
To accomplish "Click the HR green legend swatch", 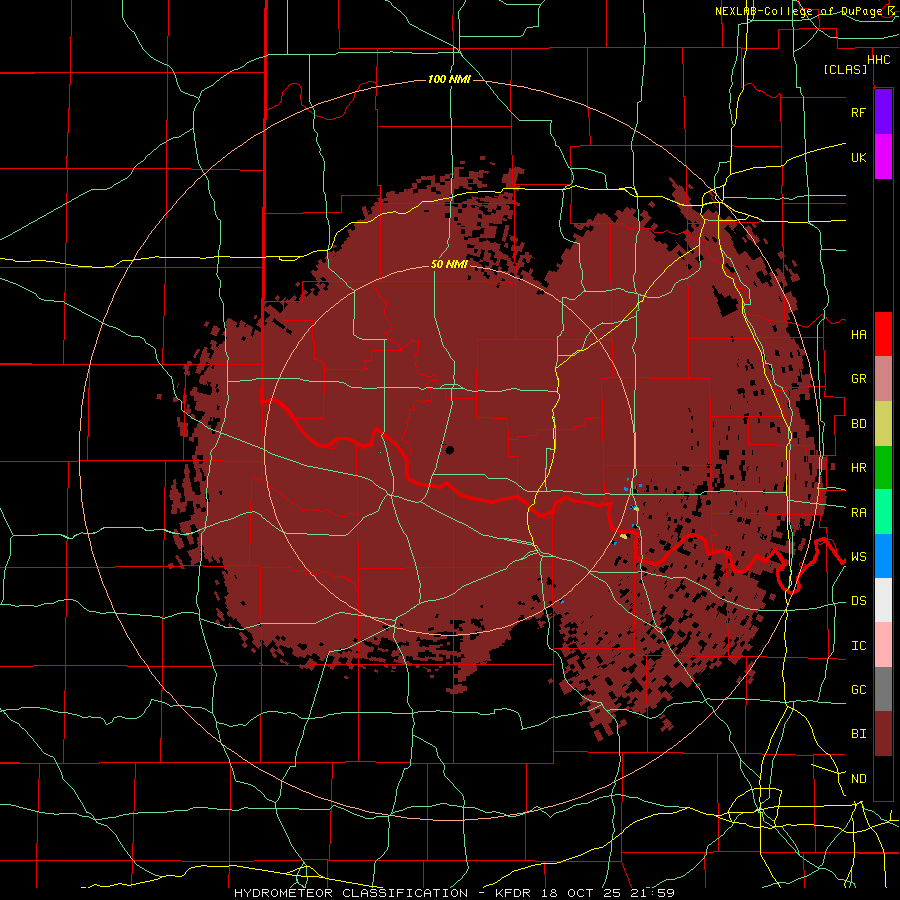I will click(883, 468).
